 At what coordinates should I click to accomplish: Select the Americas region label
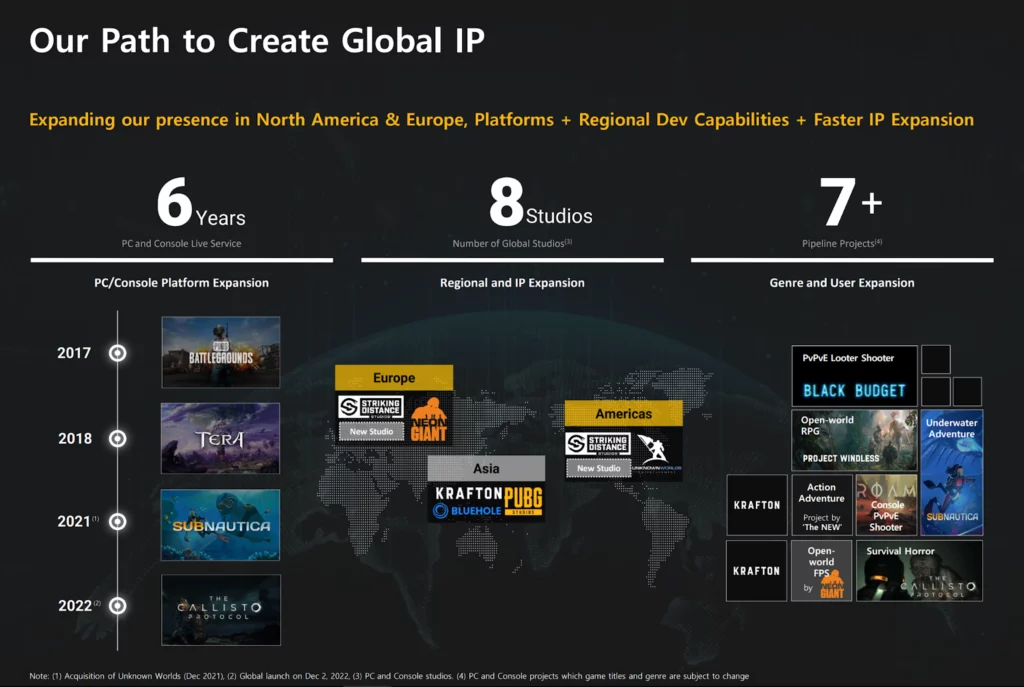pyautogui.click(x=623, y=414)
